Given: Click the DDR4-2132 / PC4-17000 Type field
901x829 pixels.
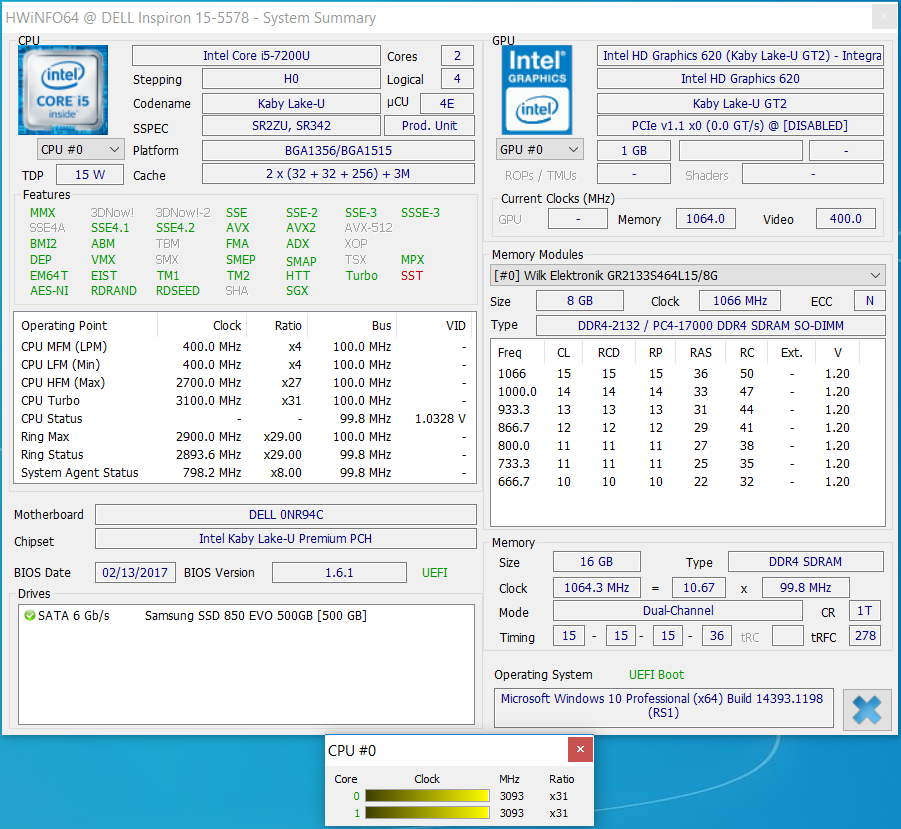Looking at the screenshot, I should point(711,326).
